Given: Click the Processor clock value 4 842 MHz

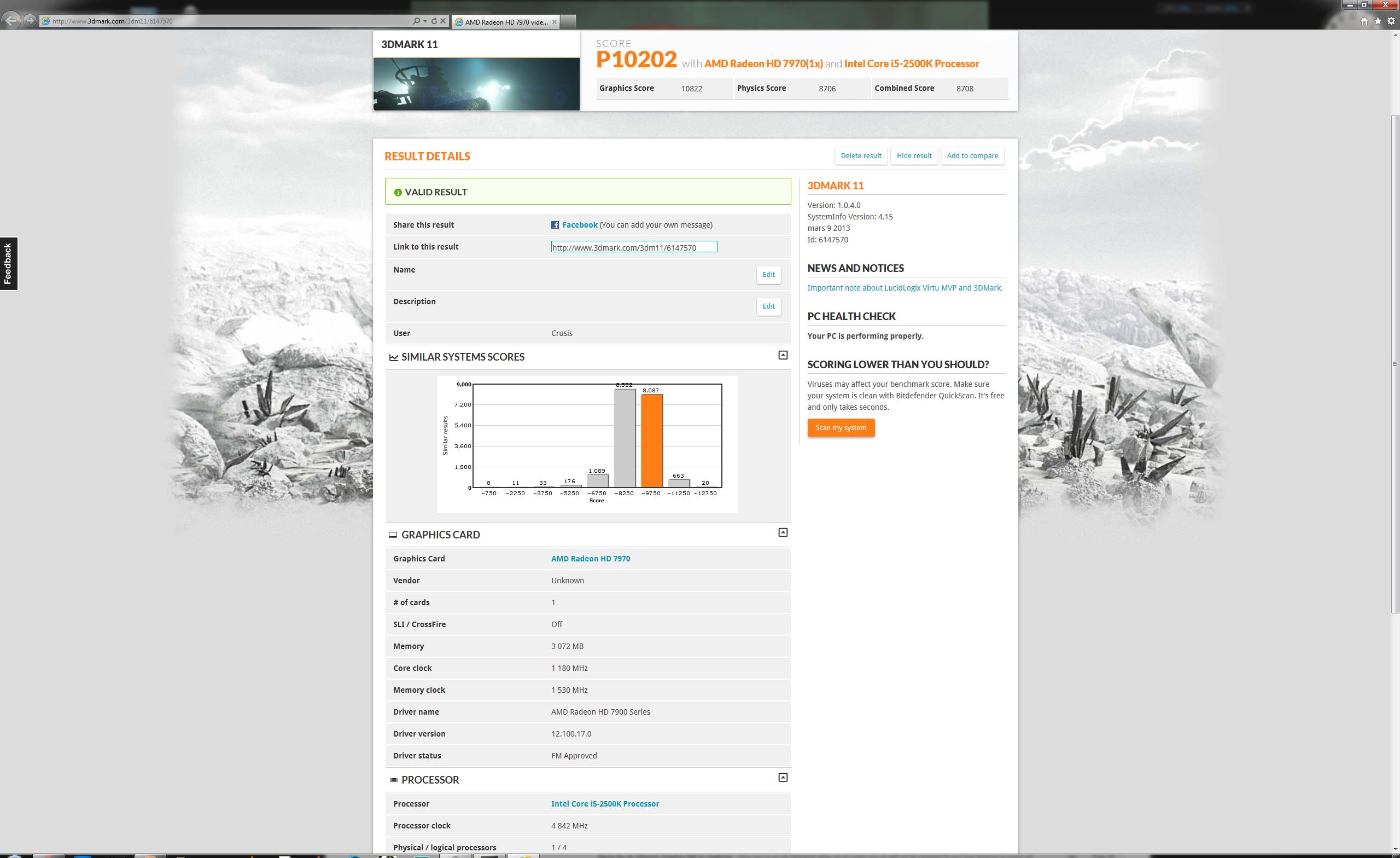Looking at the screenshot, I should [x=569, y=826].
